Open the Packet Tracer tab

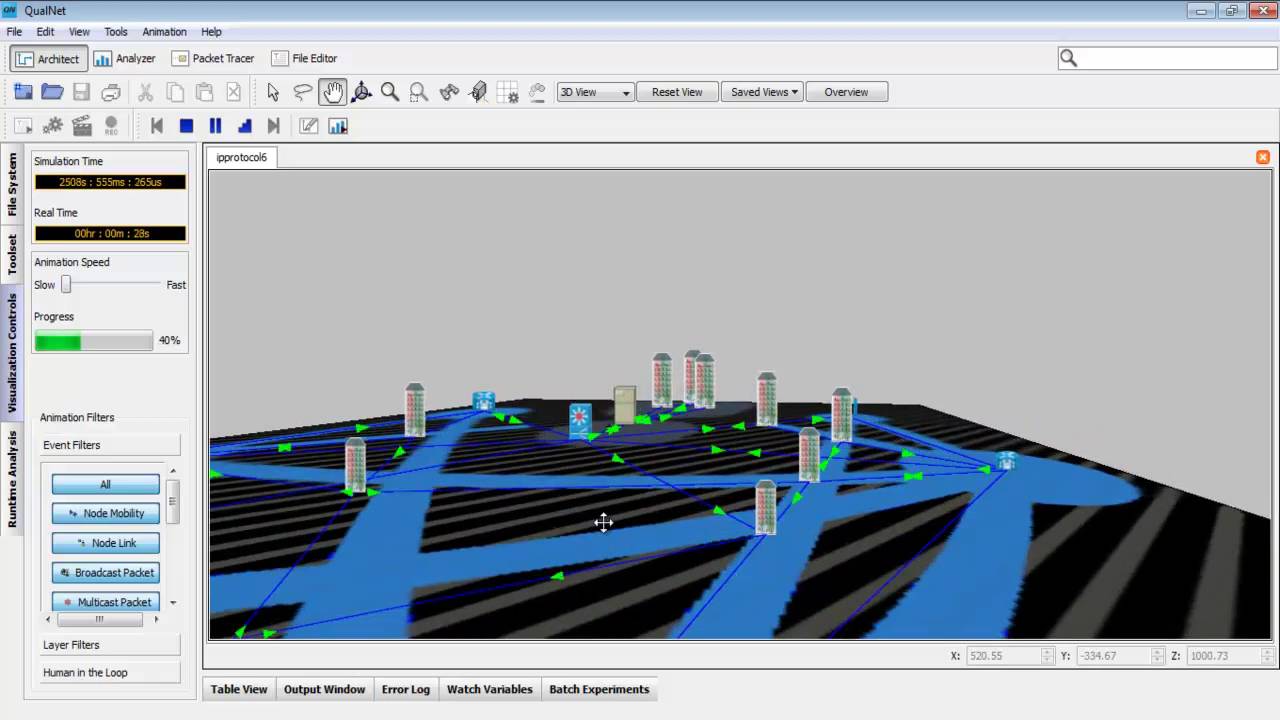coord(212,59)
